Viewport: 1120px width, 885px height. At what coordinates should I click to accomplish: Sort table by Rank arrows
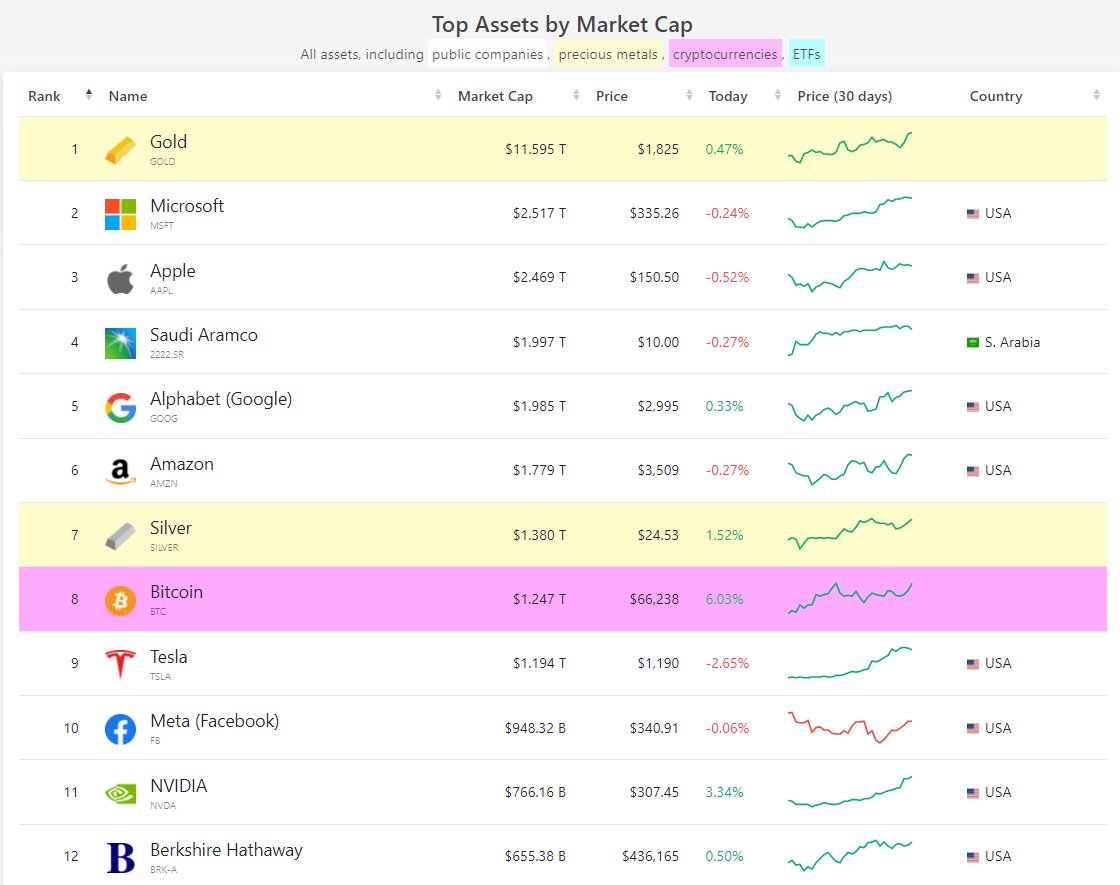coord(89,94)
